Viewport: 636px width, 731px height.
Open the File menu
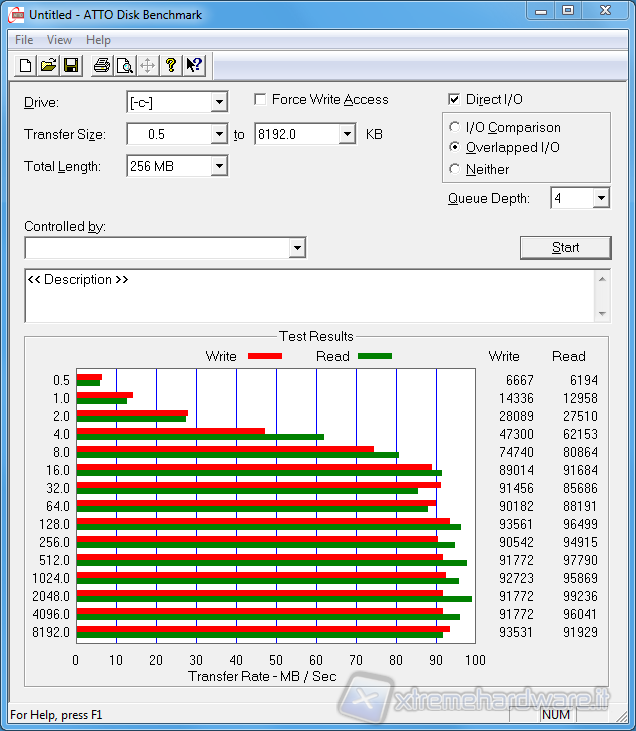pyautogui.click(x=24, y=40)
